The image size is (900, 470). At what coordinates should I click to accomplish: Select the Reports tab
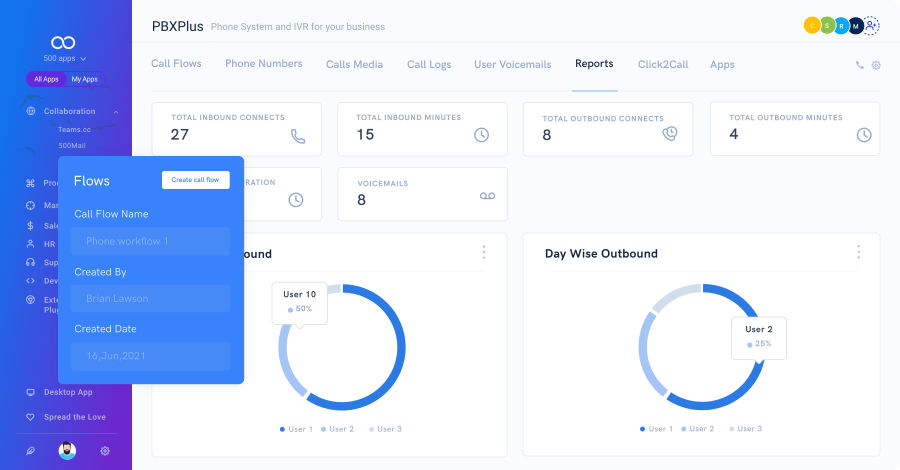tap(594, 64)
